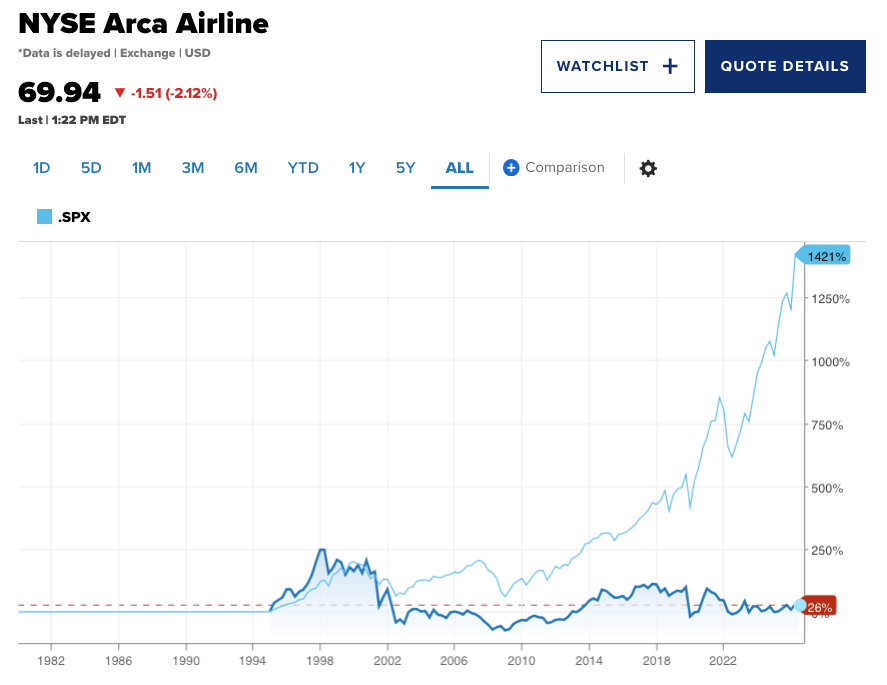This screenshot has width=887, height=685.
Task: Click the Comparison label
Action: pyautogui.click(x=565, y=167)
